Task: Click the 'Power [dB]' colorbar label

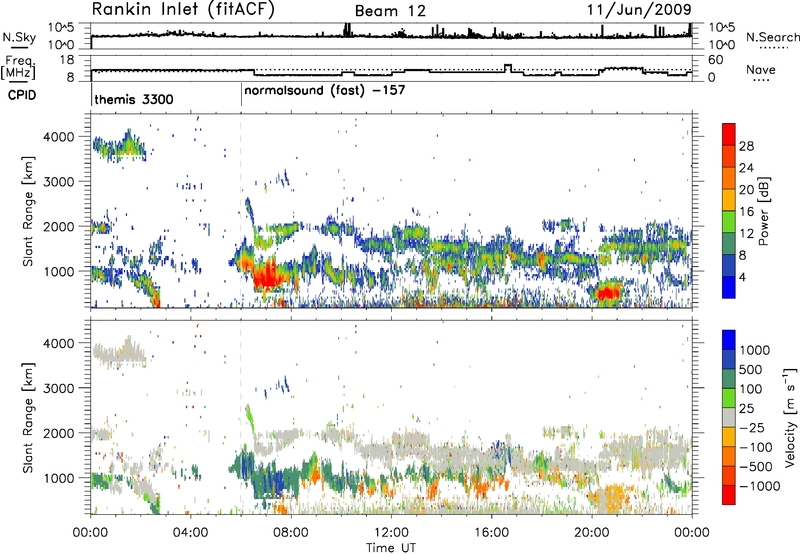Action: 763,211
